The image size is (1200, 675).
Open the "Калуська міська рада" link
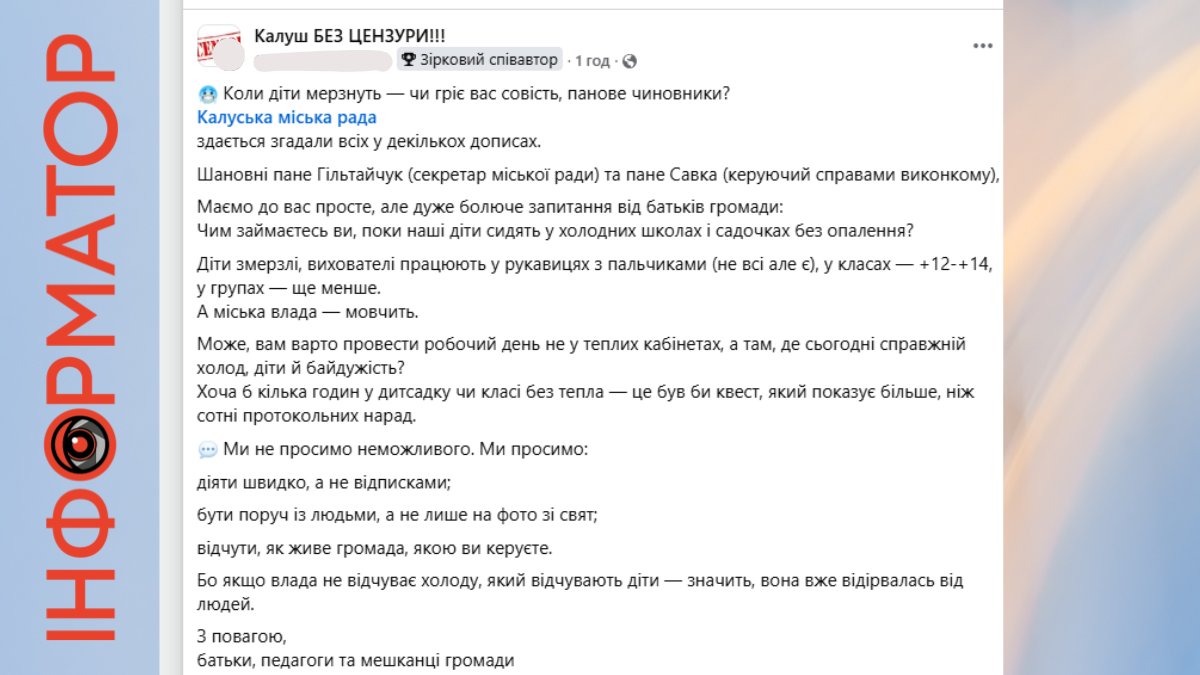tap(286, 117)
